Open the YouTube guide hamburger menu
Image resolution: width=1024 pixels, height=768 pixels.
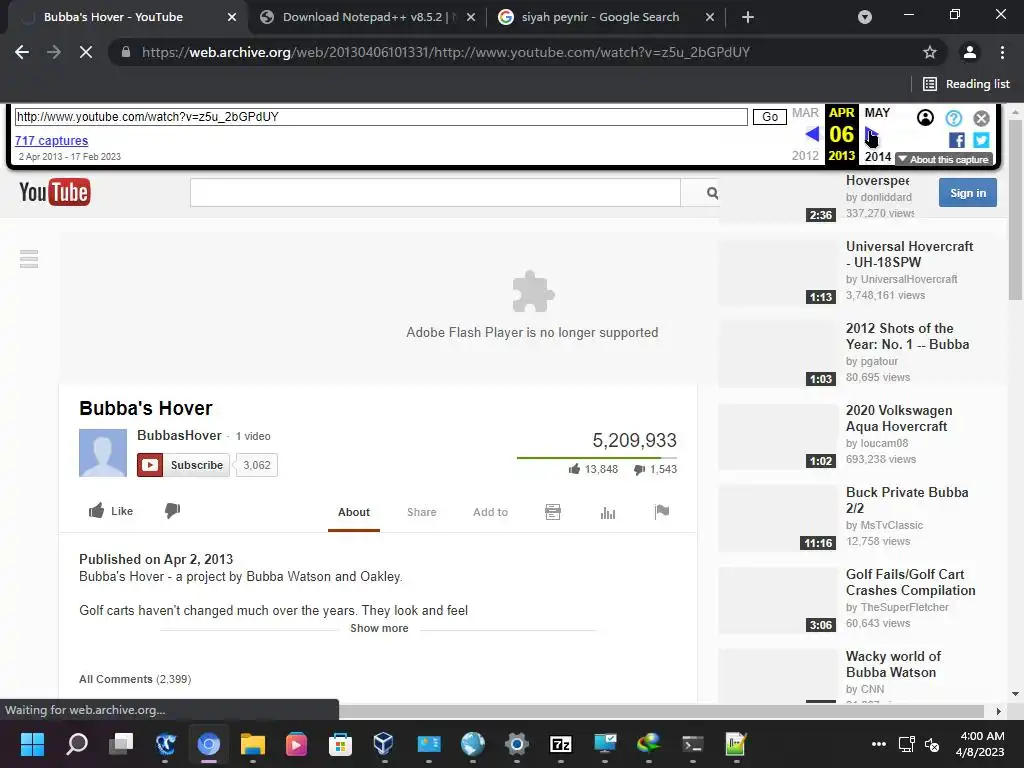click(29, 259)
